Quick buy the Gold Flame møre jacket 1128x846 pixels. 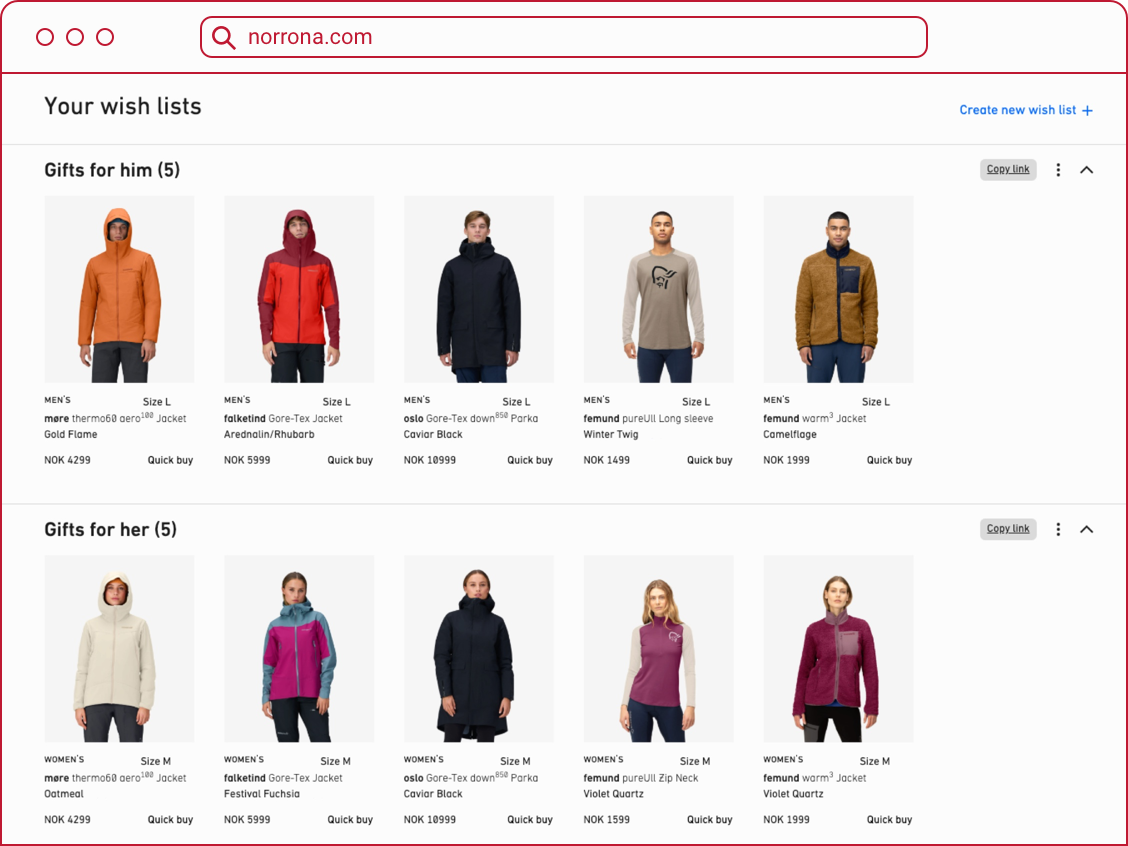point(170,460)
